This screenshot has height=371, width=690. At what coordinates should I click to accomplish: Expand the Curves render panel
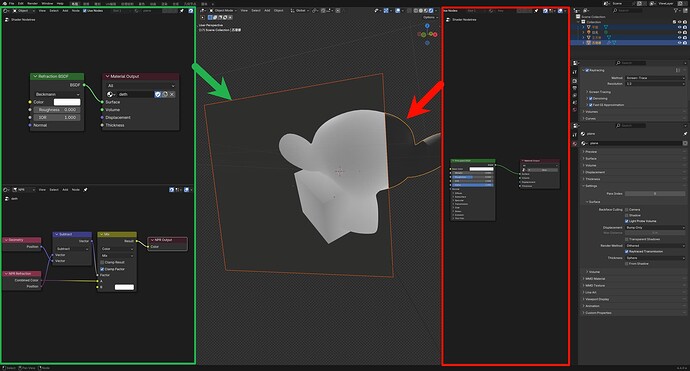590,118
